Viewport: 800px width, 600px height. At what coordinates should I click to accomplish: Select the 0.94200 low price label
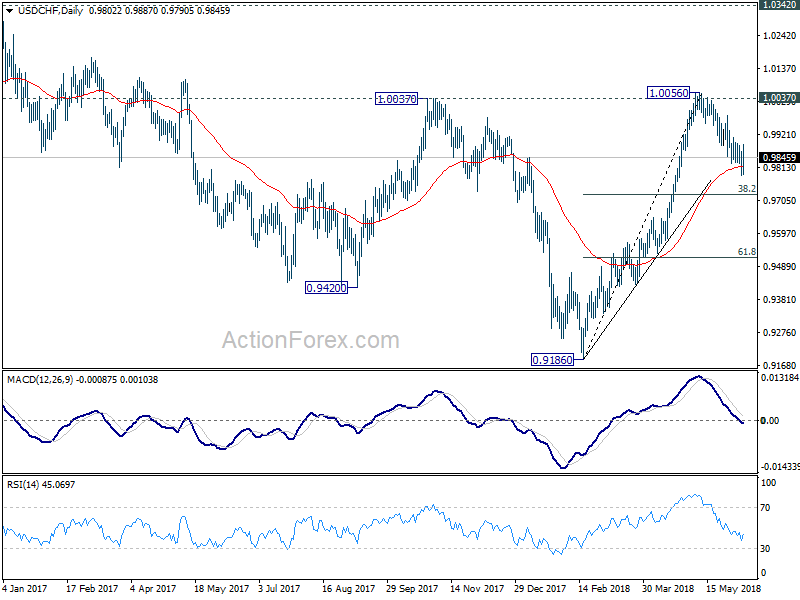(327, 288)
